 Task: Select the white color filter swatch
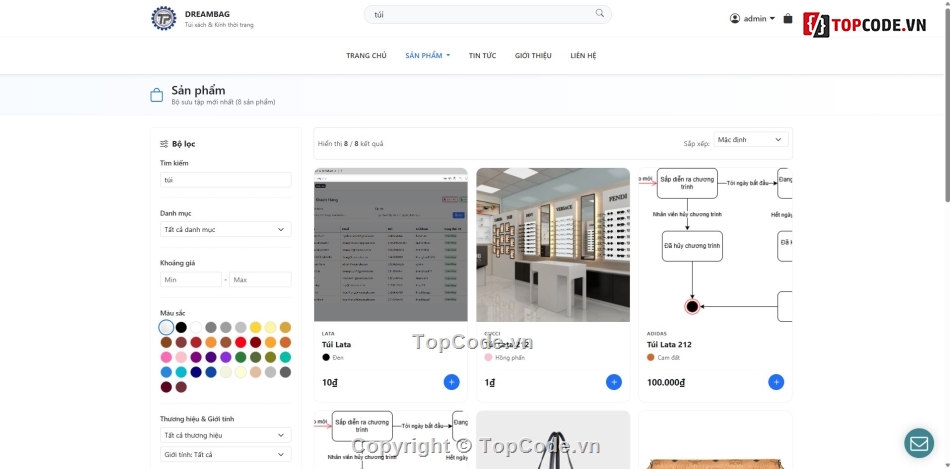pyautogui.click(x=196, y=327)
